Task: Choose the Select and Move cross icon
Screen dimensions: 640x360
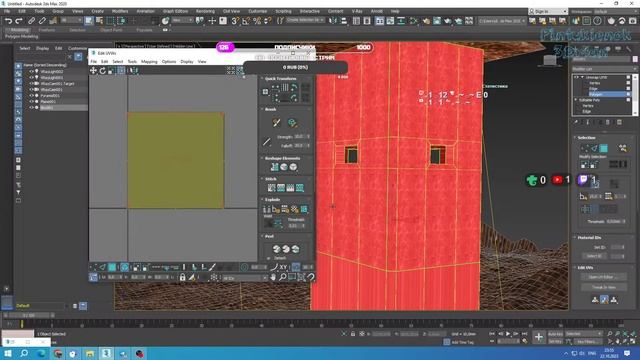Action: [212, 20]
